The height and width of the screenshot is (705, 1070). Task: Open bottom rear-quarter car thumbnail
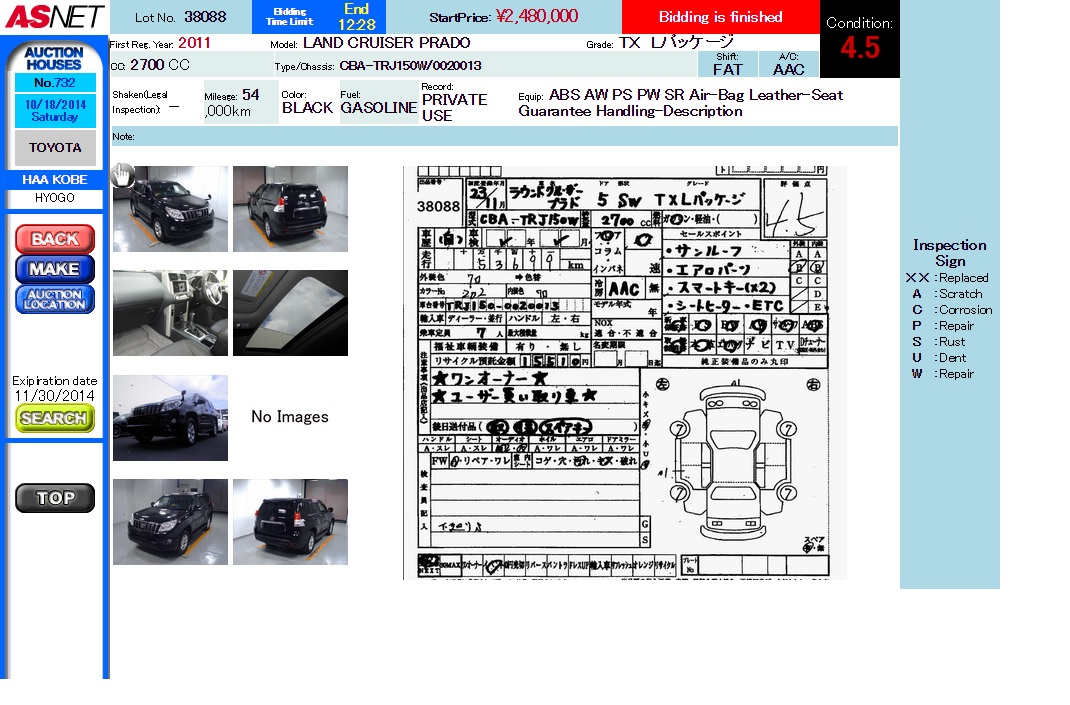click(290, 522)
